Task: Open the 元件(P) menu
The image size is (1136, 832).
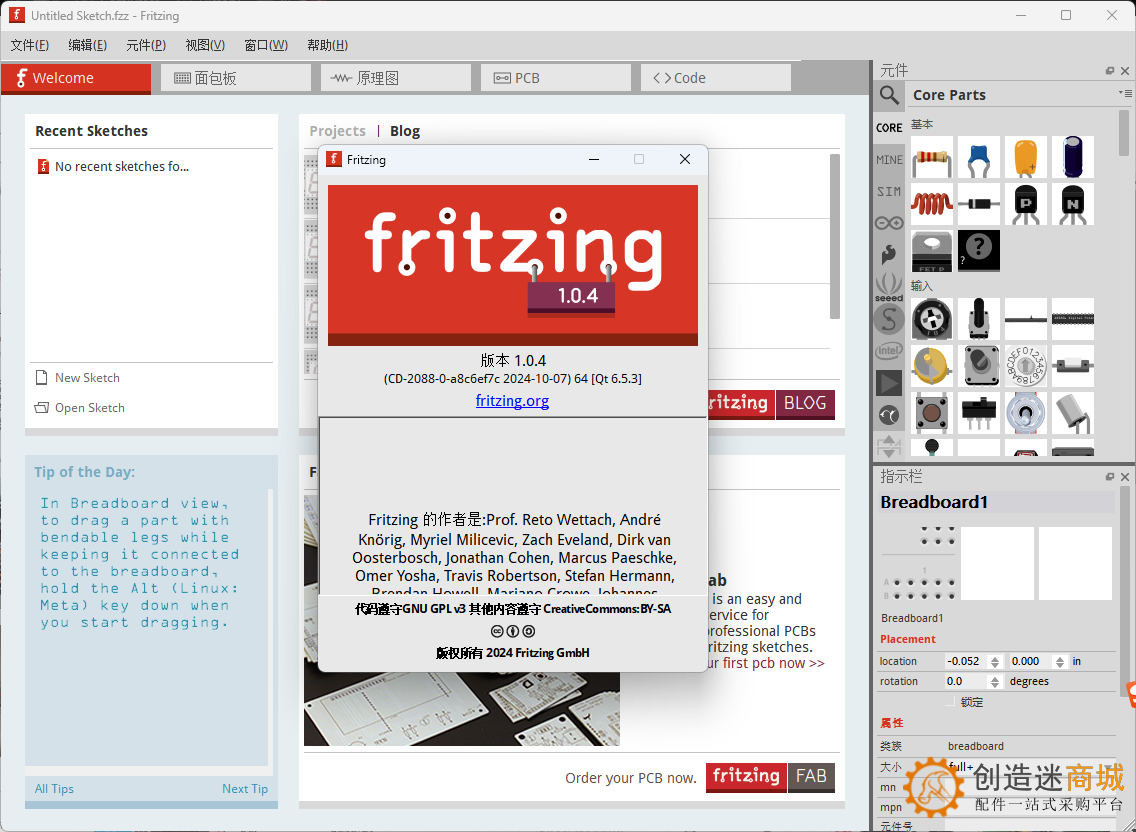Action: click(x=146, y=45)
